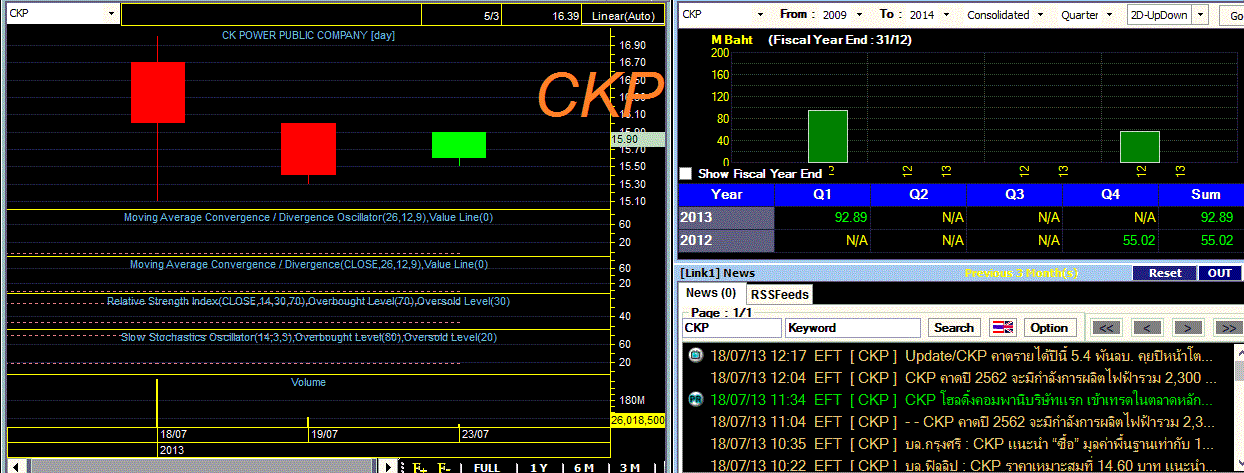Select the 2013 year row header
Image resolution: width=1244 pixels, height=473 pixels.
click(x=726, y=217)
